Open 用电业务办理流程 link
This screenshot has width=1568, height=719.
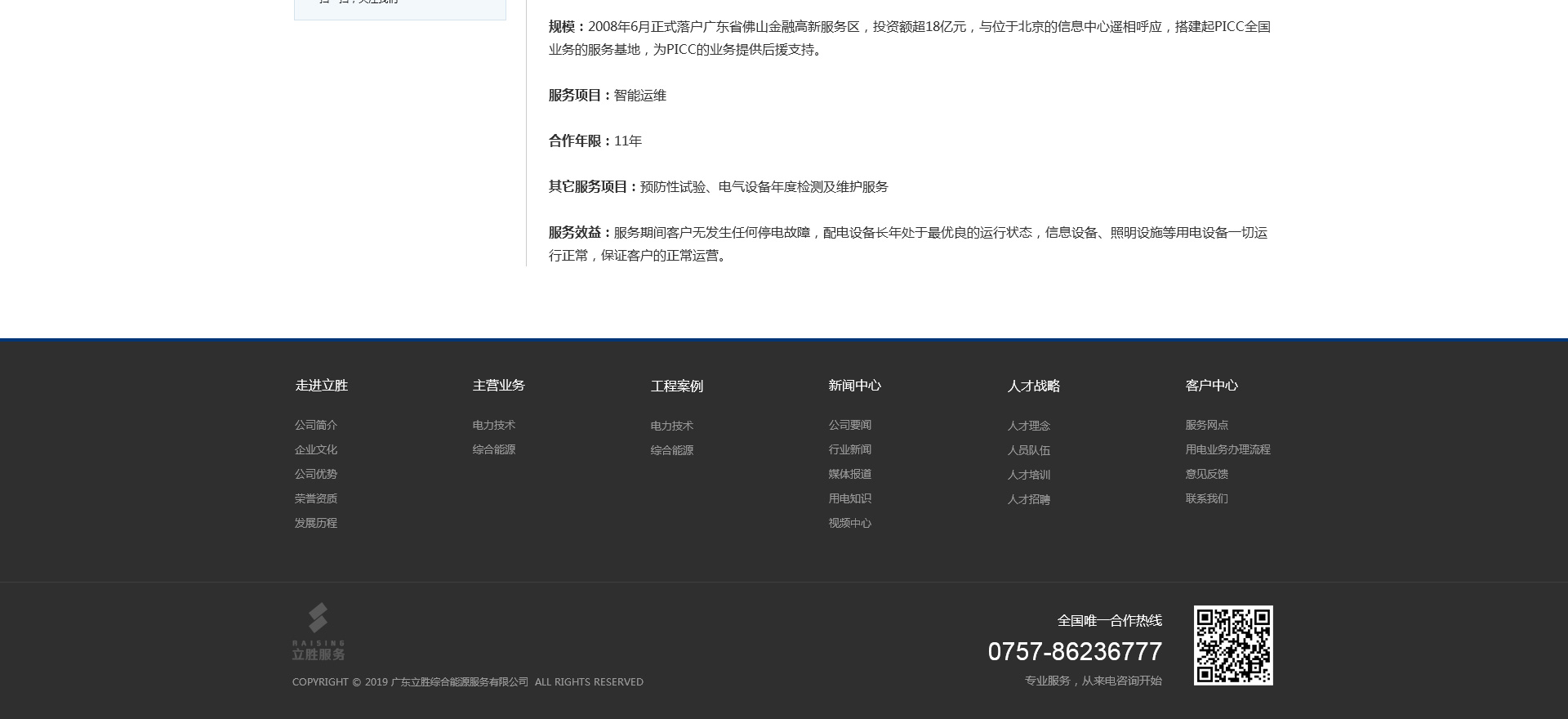click(1227, 449)
